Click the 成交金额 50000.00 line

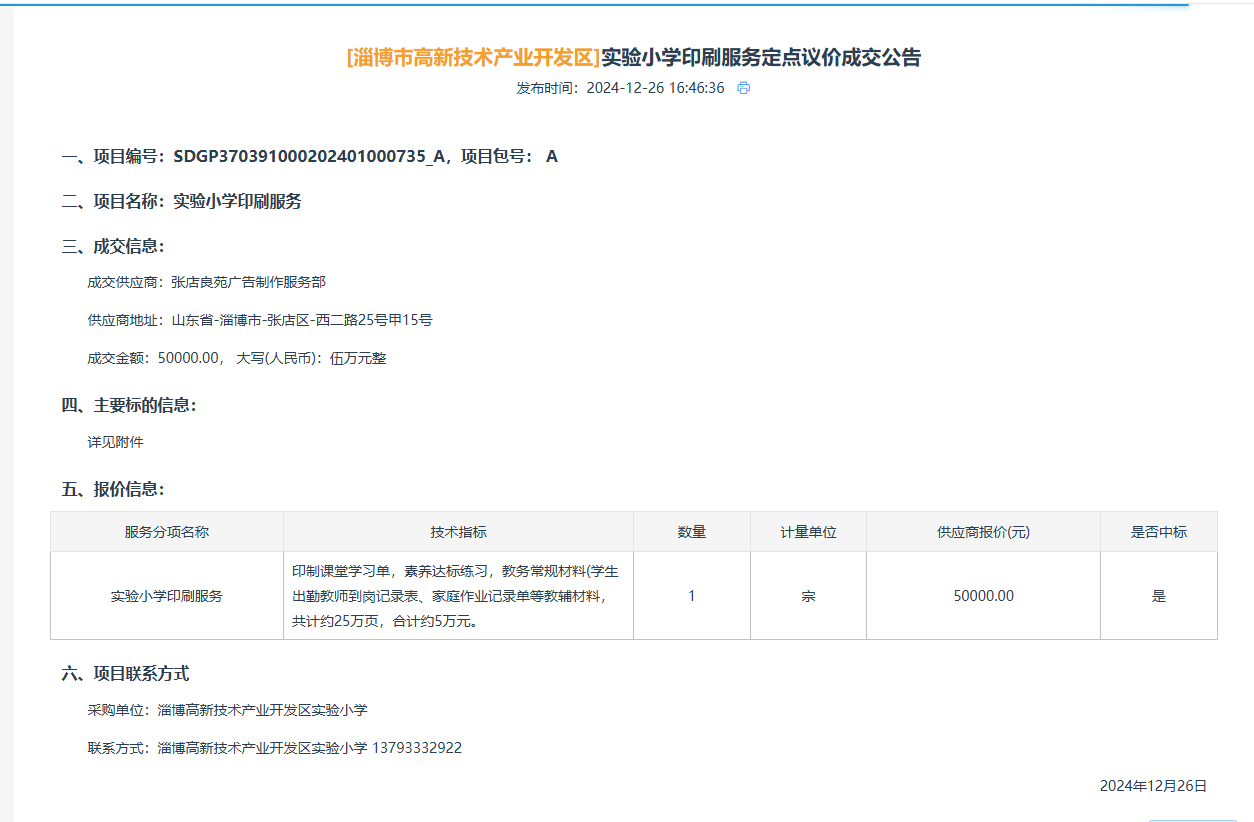(x=237, y=358)
